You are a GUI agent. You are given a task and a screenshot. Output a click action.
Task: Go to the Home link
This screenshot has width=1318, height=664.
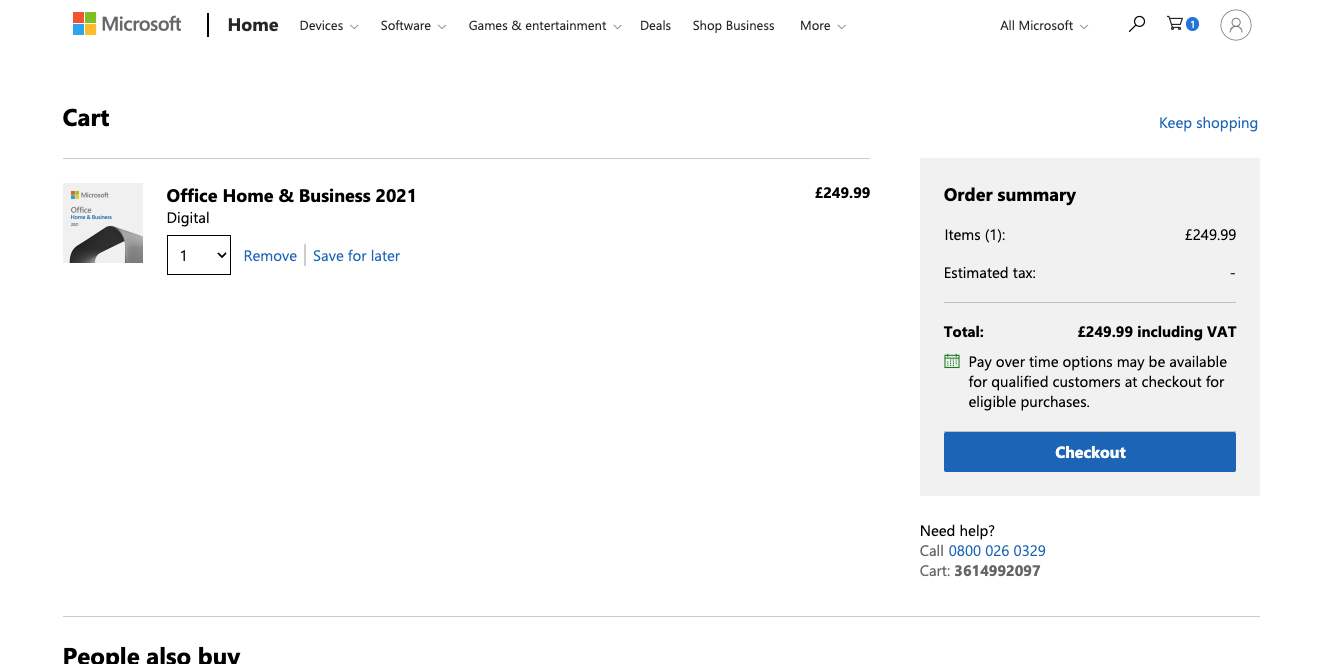(x=253, y=25)
